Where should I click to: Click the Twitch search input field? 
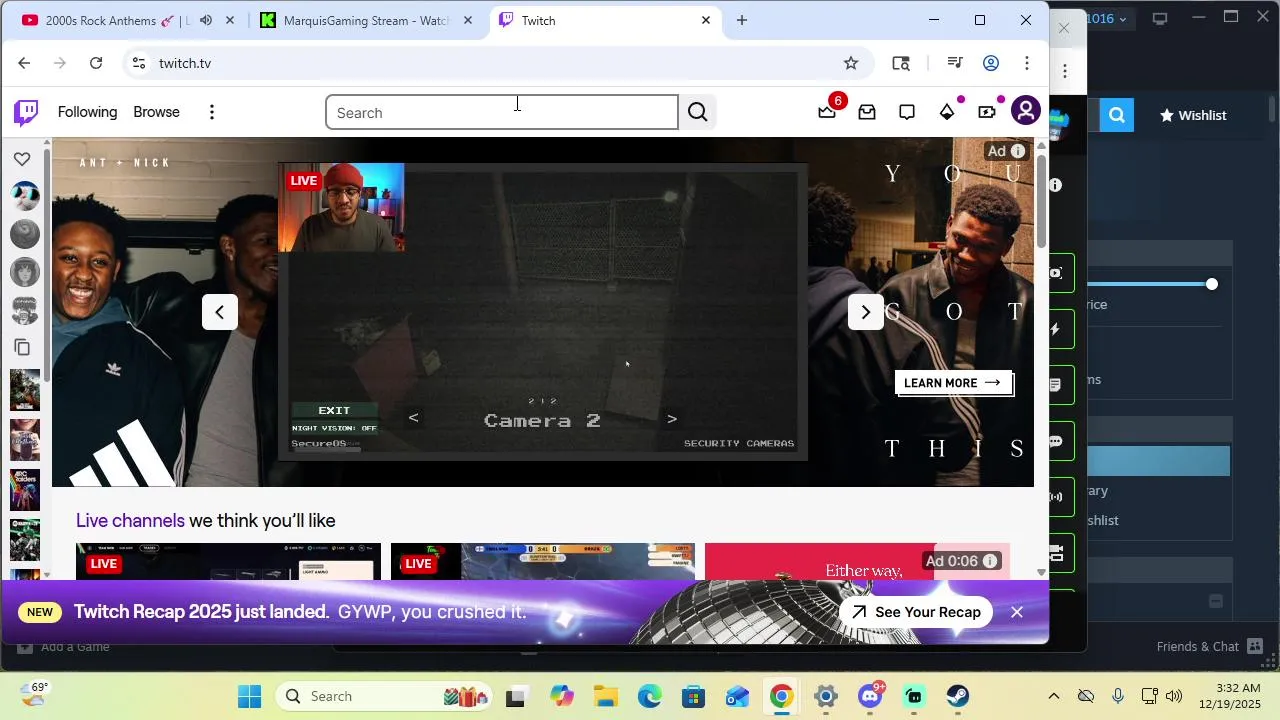(502, 112)
